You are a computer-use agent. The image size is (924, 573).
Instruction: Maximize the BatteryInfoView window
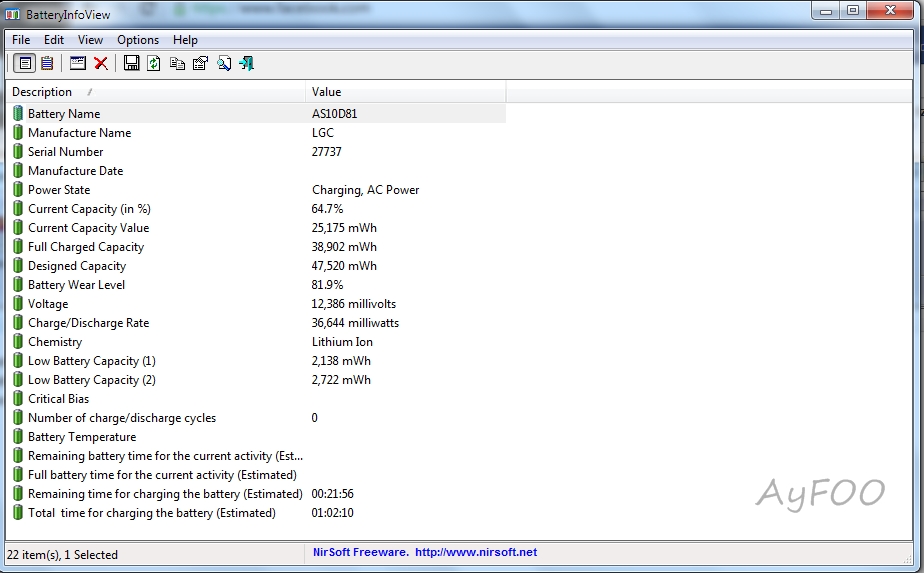(853, 11)
